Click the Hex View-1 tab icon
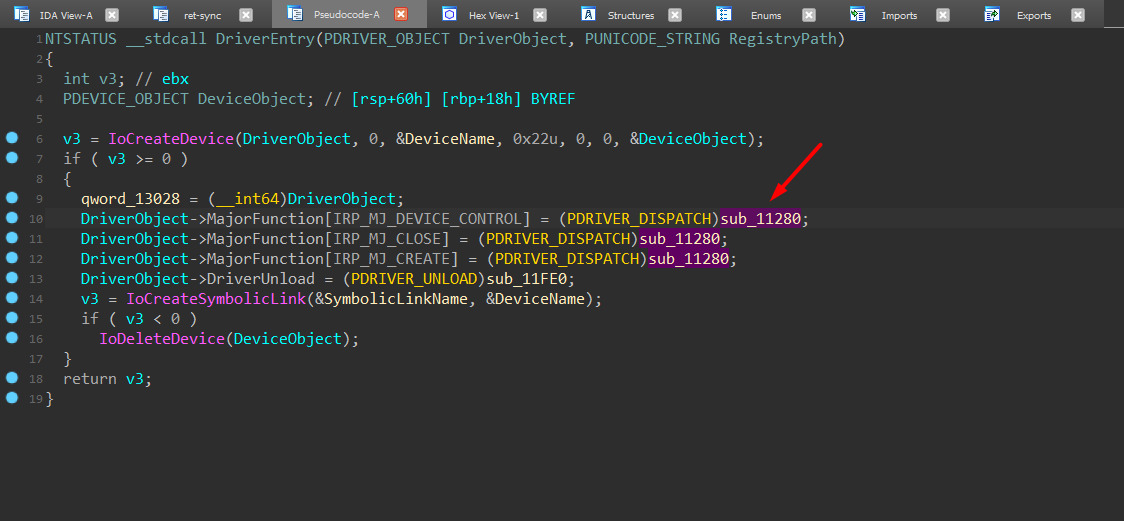Image resolution: width=1124 pixels, height=521 pixels. click(x=450, y=14)
